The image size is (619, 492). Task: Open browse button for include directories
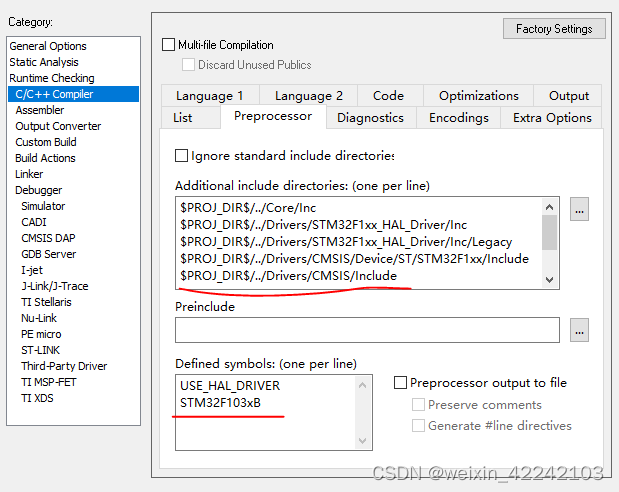[579, 209]
